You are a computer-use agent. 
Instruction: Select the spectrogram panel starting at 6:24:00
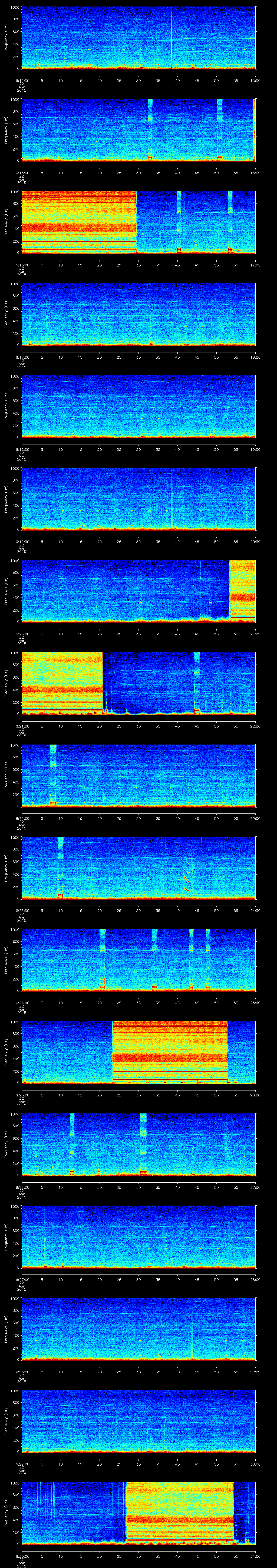(139, 960)
